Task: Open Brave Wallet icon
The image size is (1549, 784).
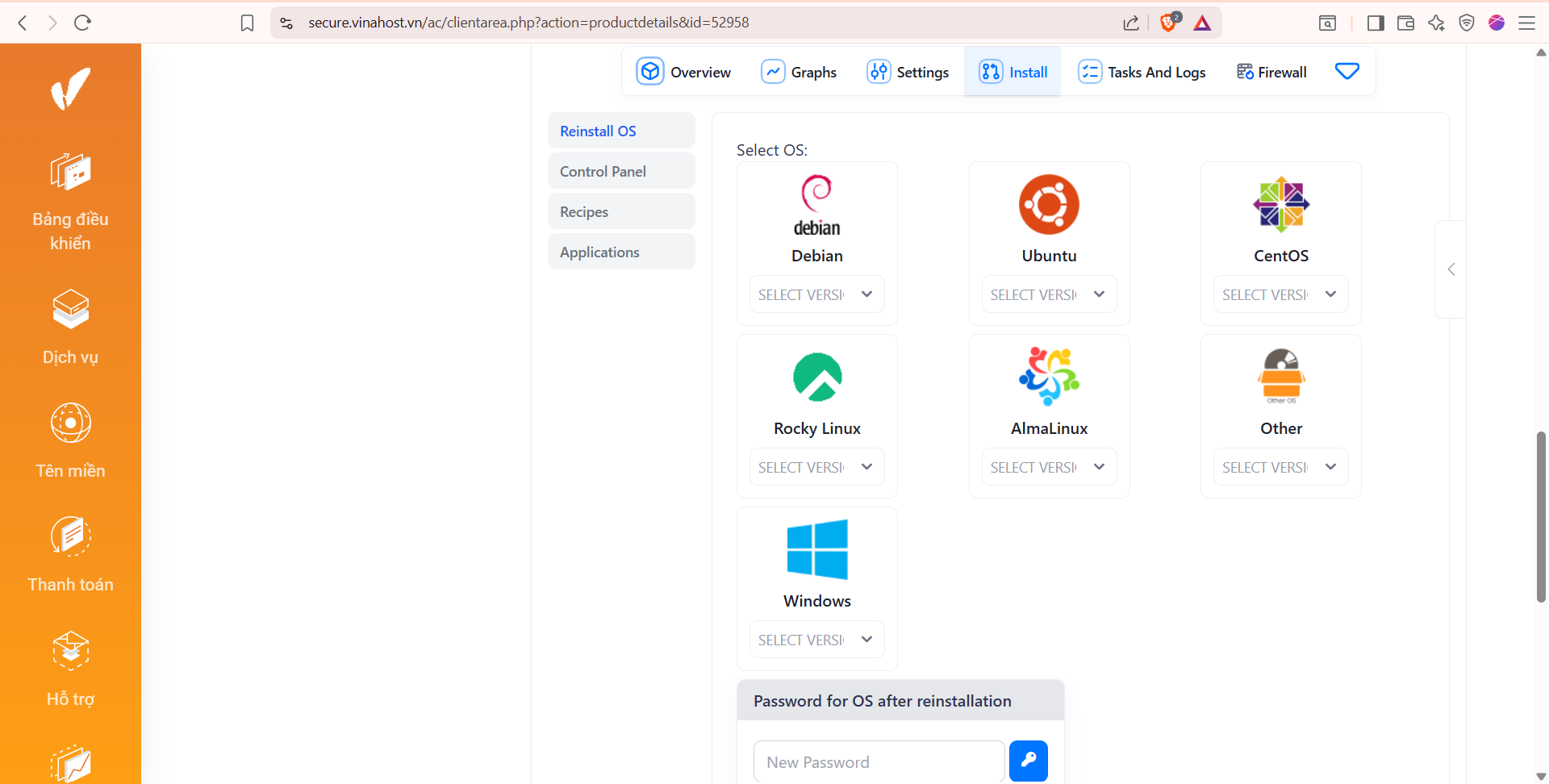Action: [x=1405, y=23]
